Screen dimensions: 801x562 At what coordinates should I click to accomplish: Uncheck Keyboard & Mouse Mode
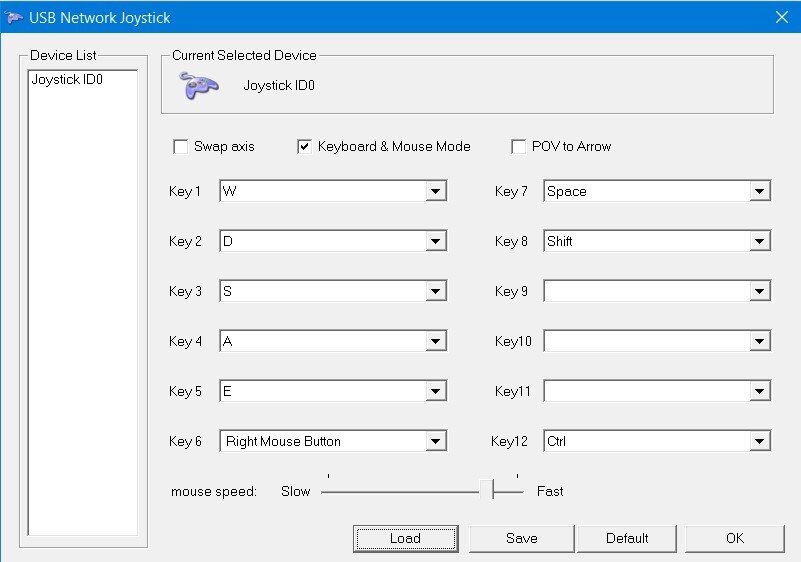click(x=304, y=147)
